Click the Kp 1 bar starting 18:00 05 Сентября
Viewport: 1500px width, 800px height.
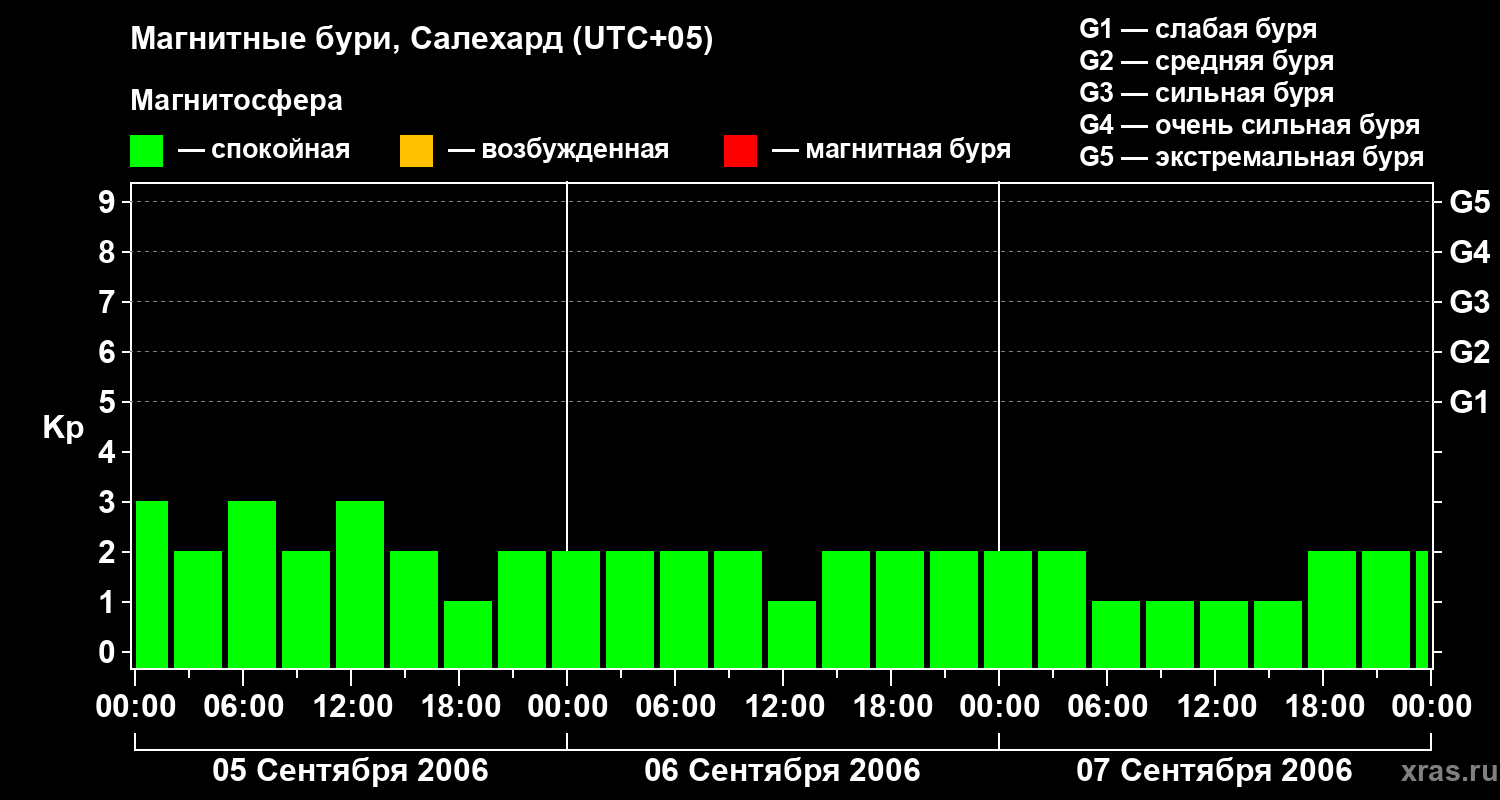point(468,634)
